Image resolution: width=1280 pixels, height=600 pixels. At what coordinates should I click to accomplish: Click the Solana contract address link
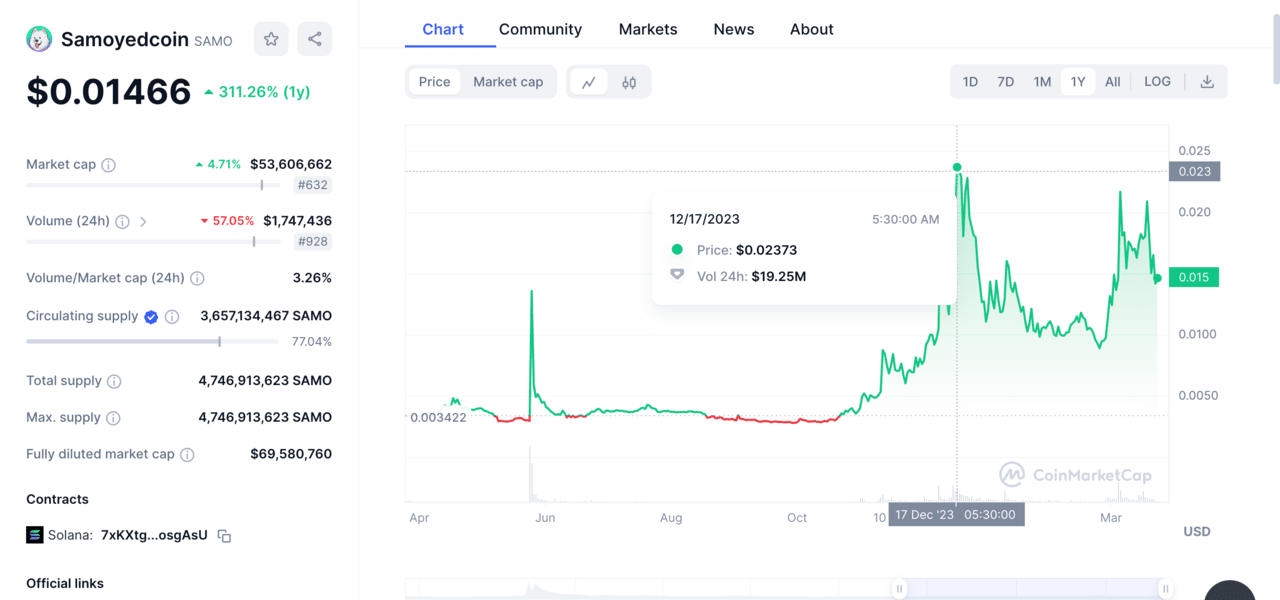click(154, 535)
